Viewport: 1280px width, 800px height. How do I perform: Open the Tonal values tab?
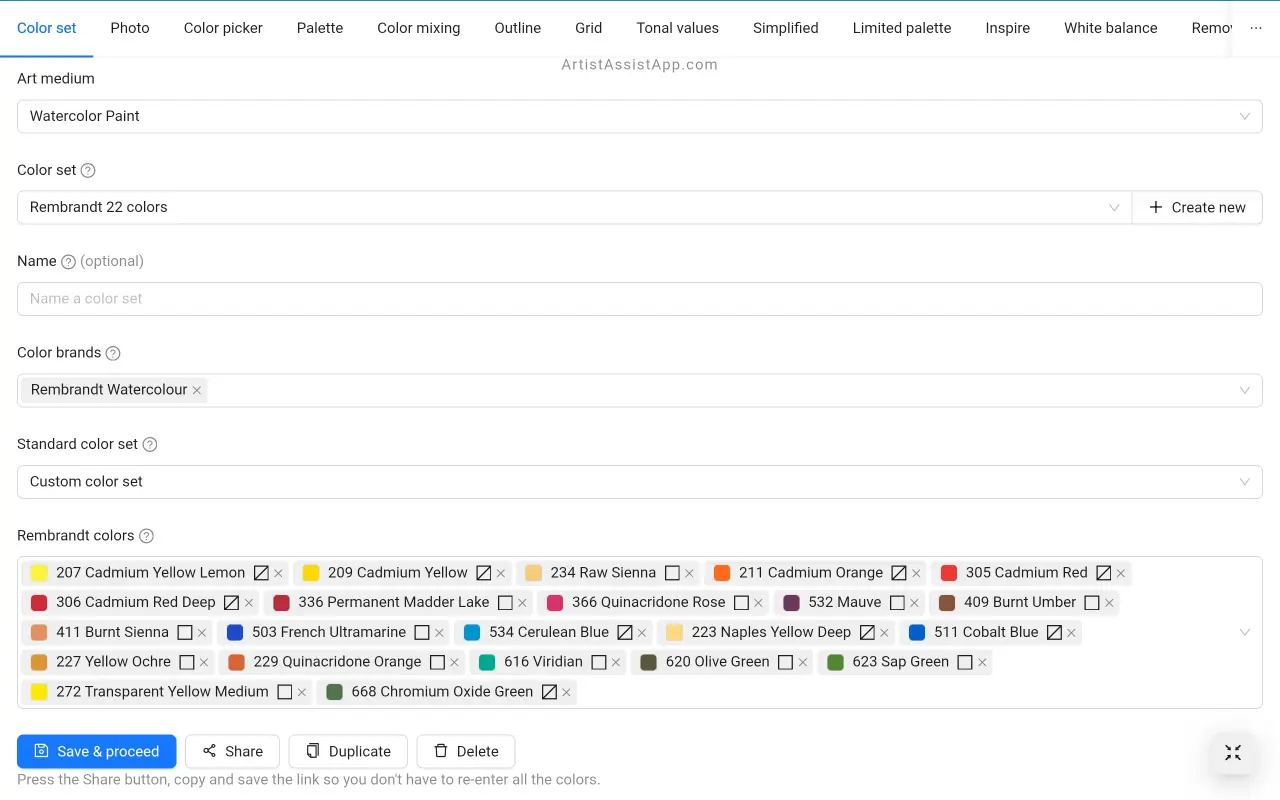[678, 28]
